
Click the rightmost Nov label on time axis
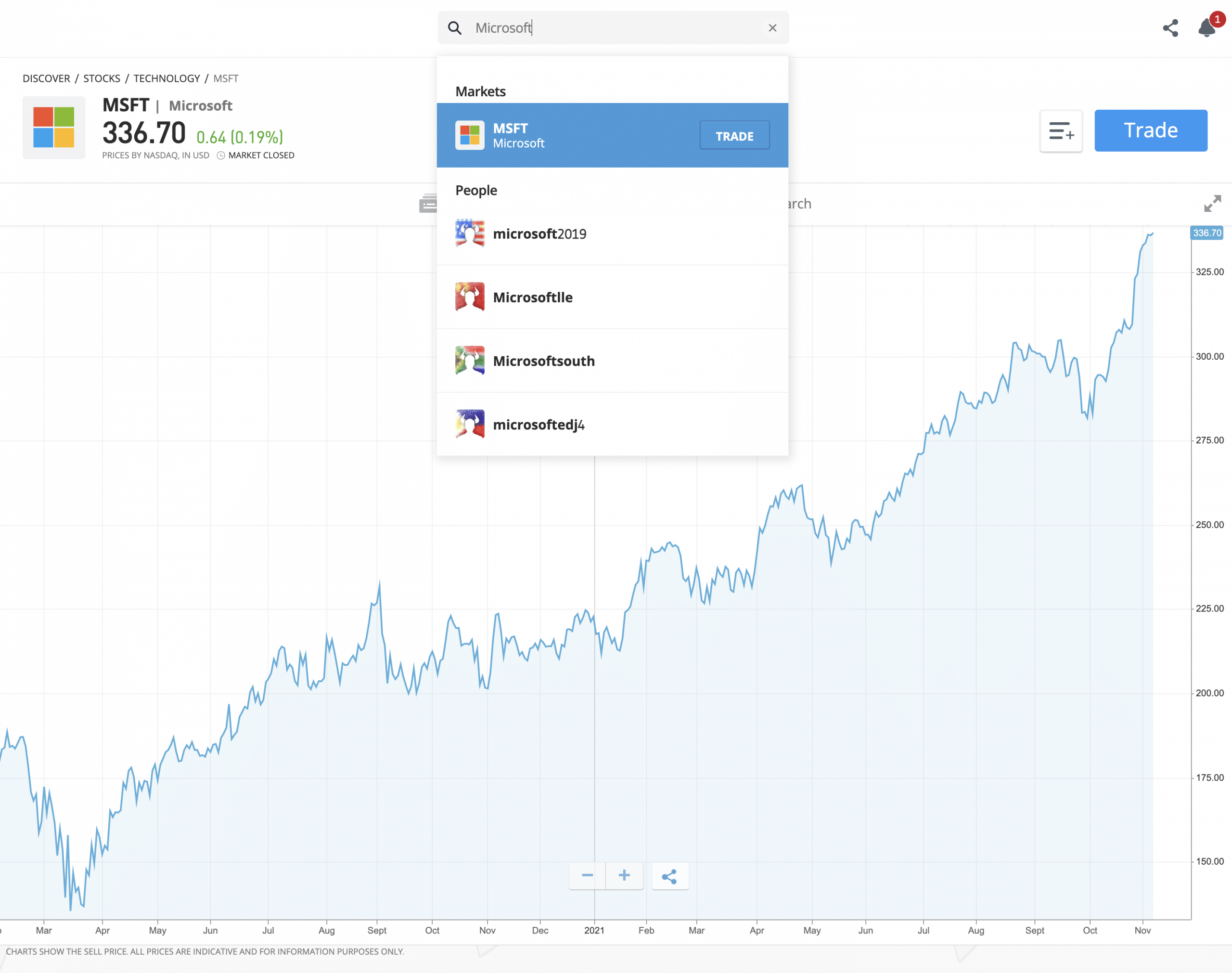coord(1142,930)
